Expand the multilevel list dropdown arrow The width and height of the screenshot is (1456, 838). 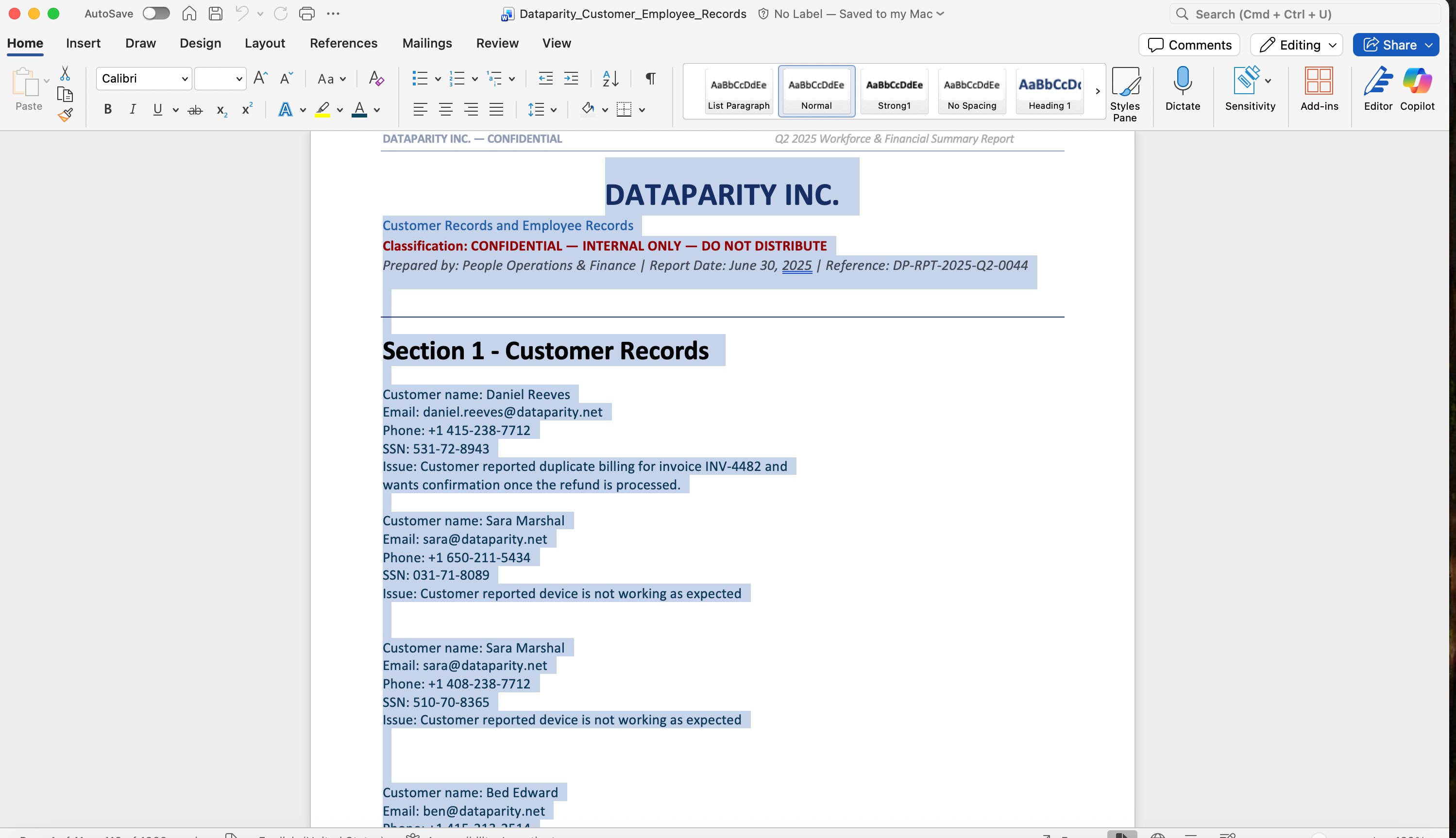tap(512, 79)
